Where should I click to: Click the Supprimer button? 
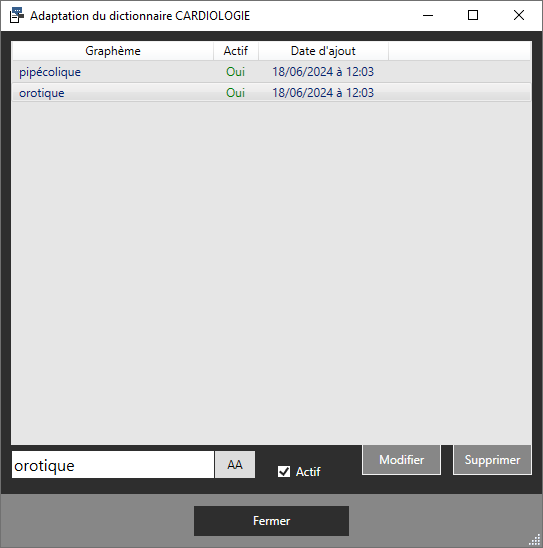tap(492, 460)
